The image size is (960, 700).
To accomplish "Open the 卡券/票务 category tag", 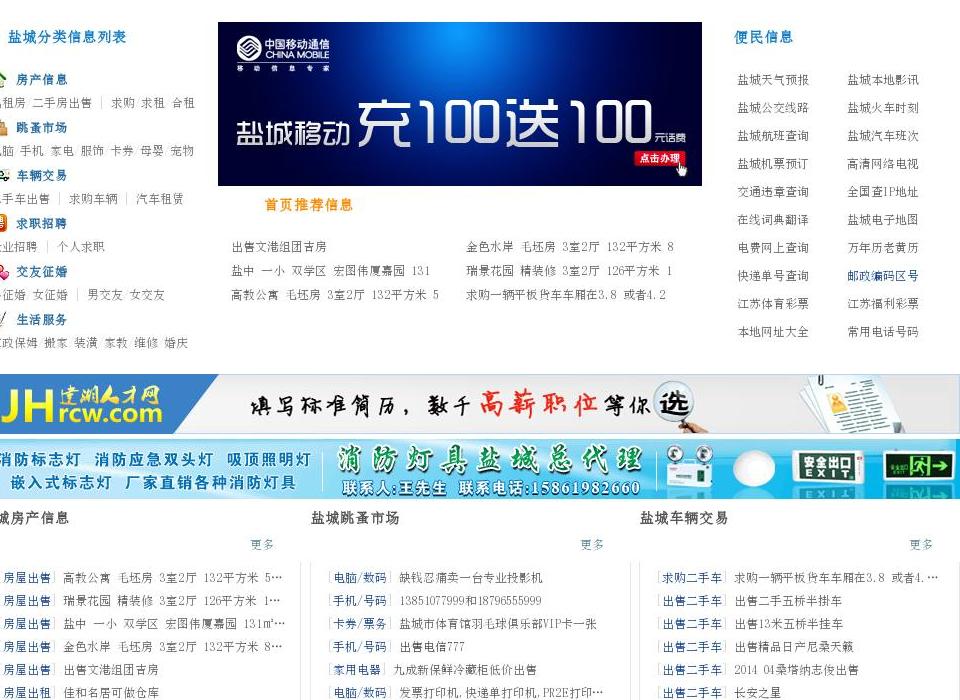I will click(x=359, y=623).
